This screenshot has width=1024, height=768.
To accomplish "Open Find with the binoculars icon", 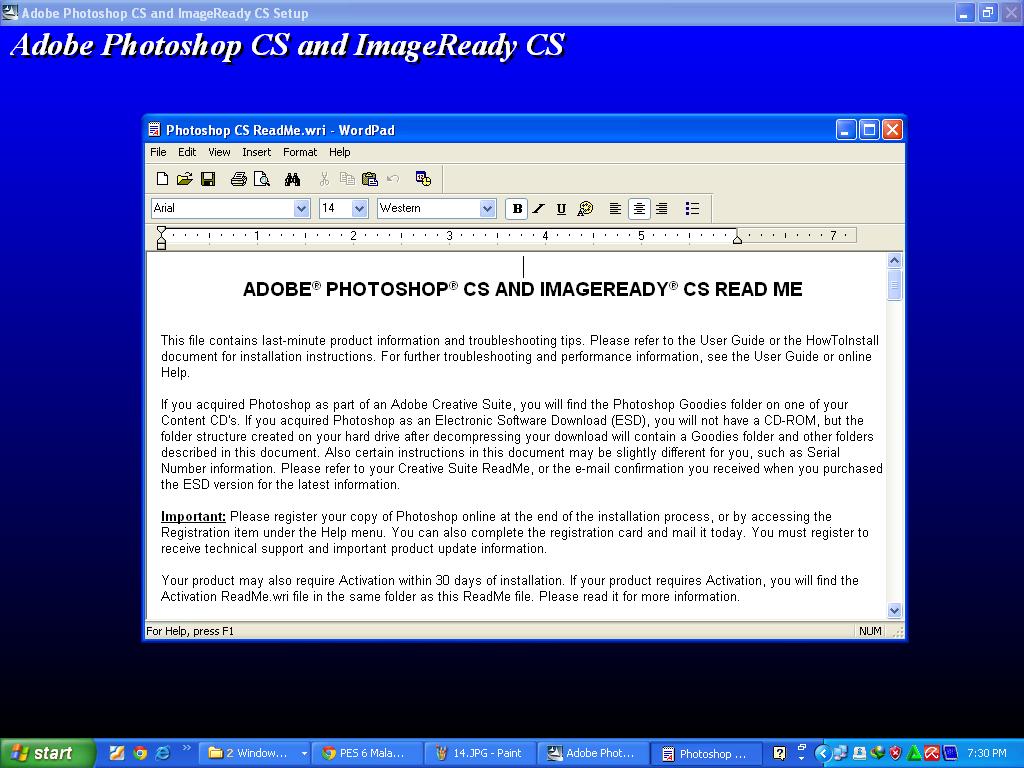I will coord(292,178).
